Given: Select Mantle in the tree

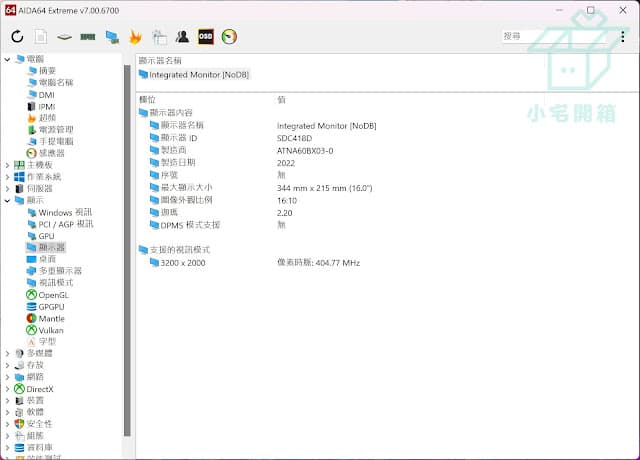Looking at the screenshot, I should point(46,318).
